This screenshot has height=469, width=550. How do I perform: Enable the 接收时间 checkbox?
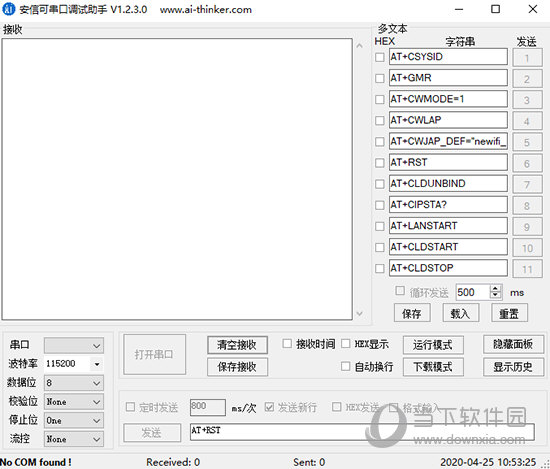(287, 343)
